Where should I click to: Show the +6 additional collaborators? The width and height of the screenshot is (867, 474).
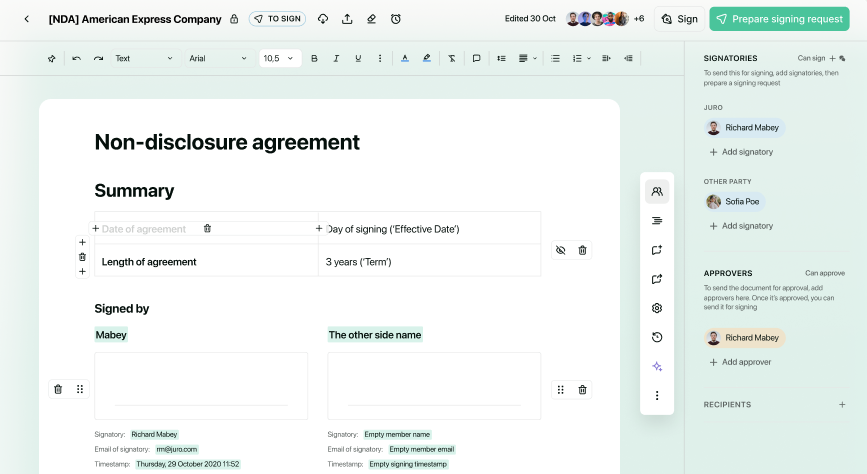click(x=639, y=19)
